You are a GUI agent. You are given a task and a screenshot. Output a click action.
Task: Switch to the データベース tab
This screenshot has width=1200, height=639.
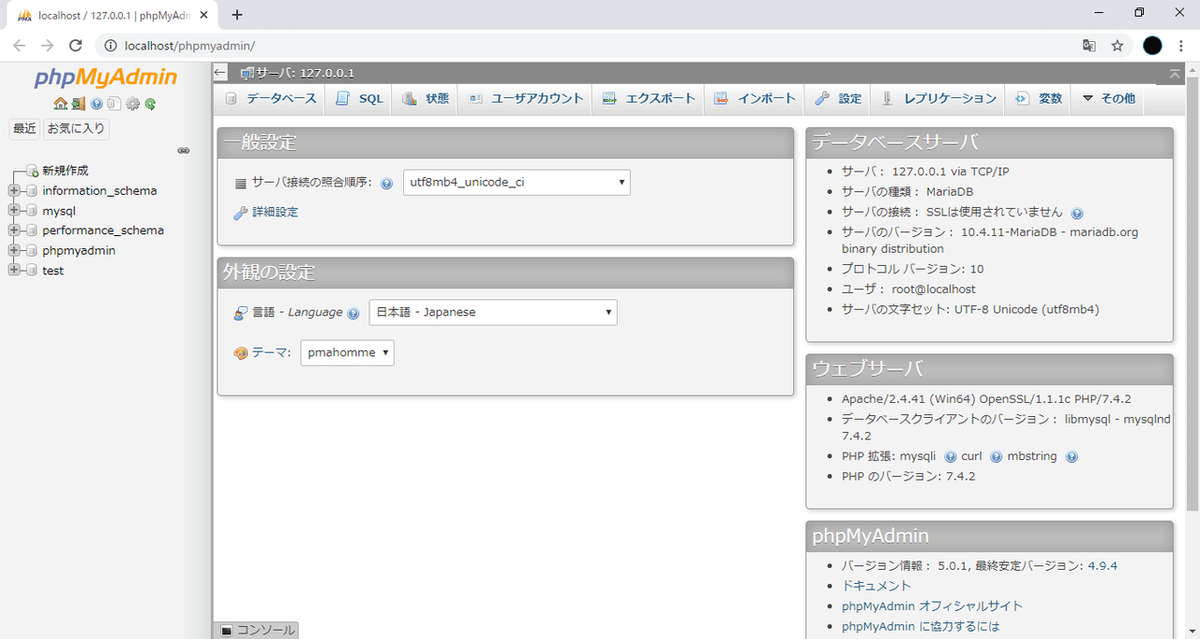271,99
